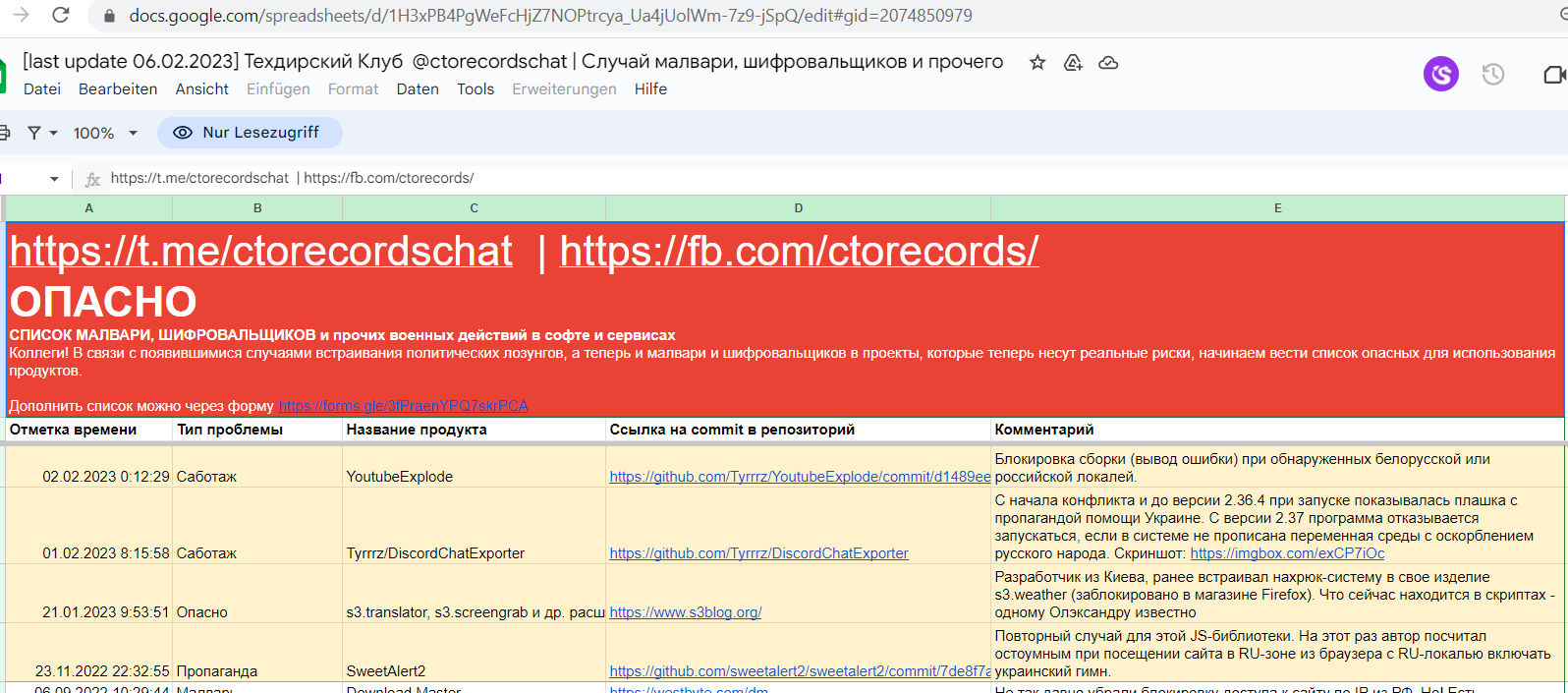This screenshot has height=693, width=1568.
Task: Open the version history clock icon
Action: (1493, 74)
